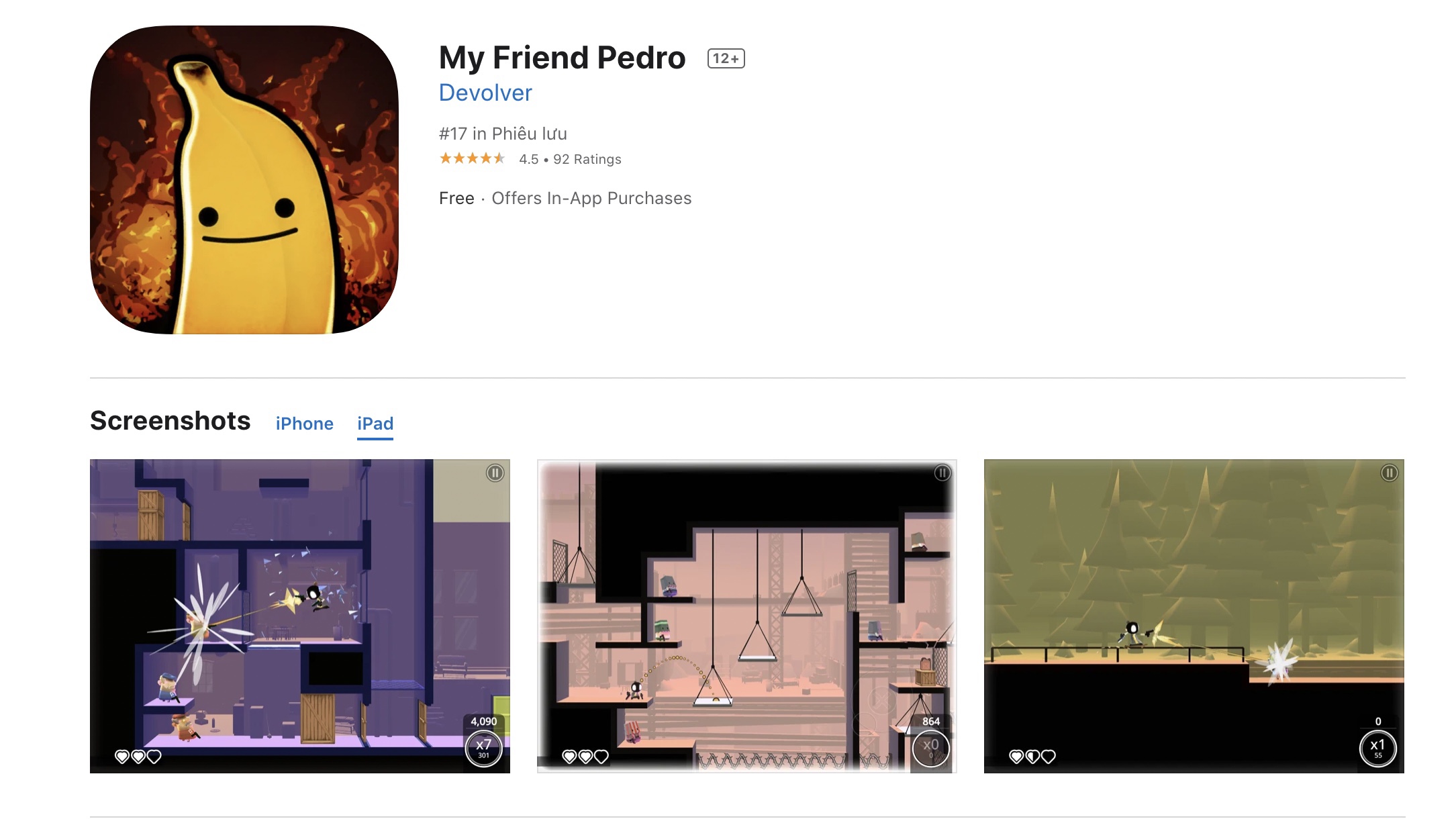Image resolution: width=1456 pixels, height=819 pixels.
Task: Click the 12+ age rating badge
Action: click(x=726, y=58)
